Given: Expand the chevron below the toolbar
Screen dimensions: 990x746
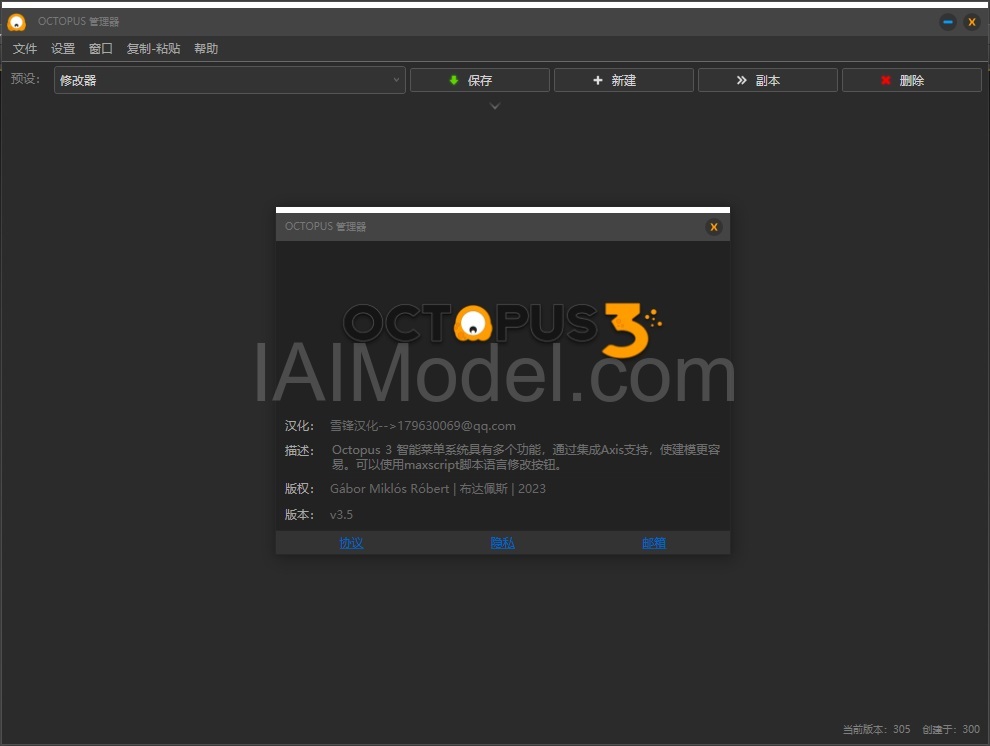Looking at the screenshot, I should coord(495,106).
